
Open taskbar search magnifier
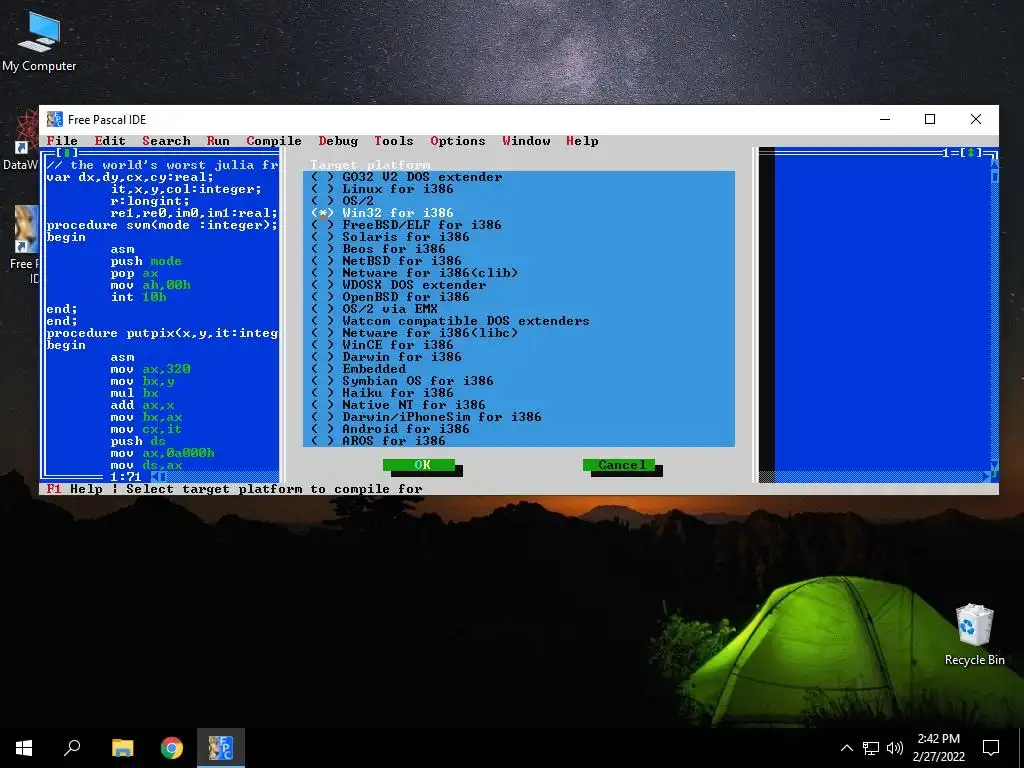pos(72,748)
